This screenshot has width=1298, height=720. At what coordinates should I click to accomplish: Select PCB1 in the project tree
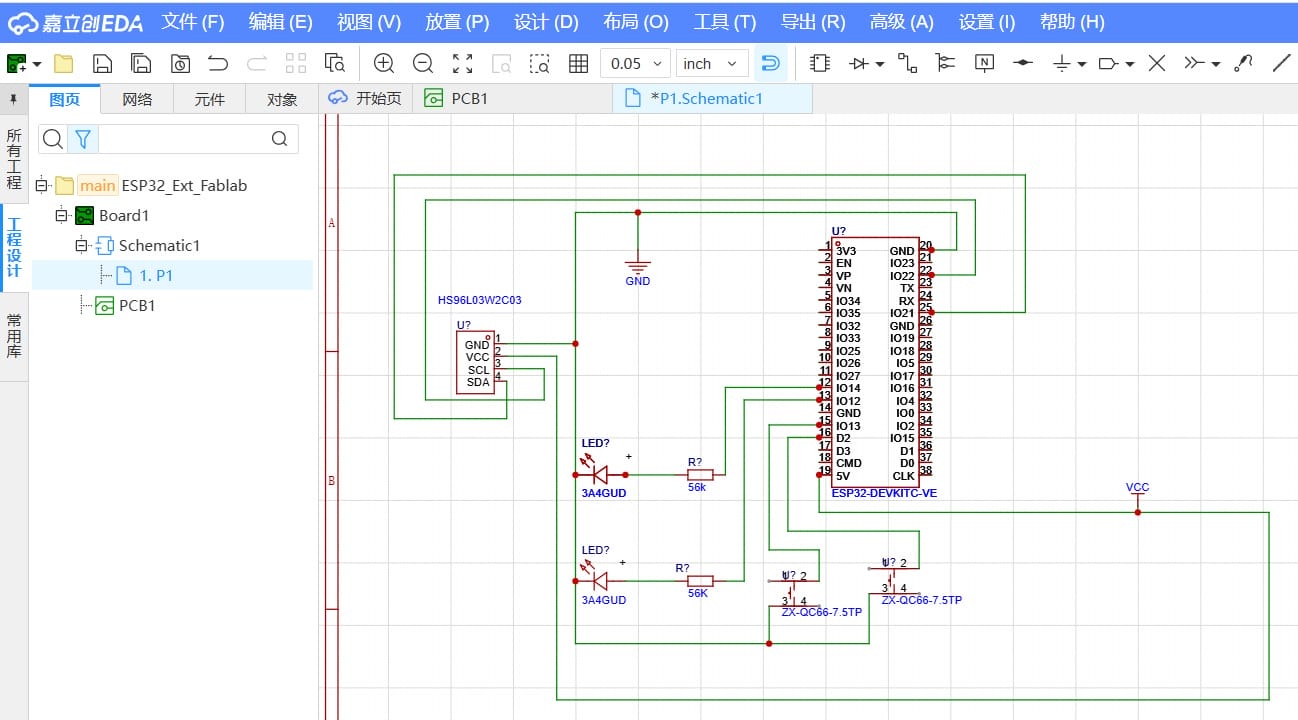pos(137,305)
